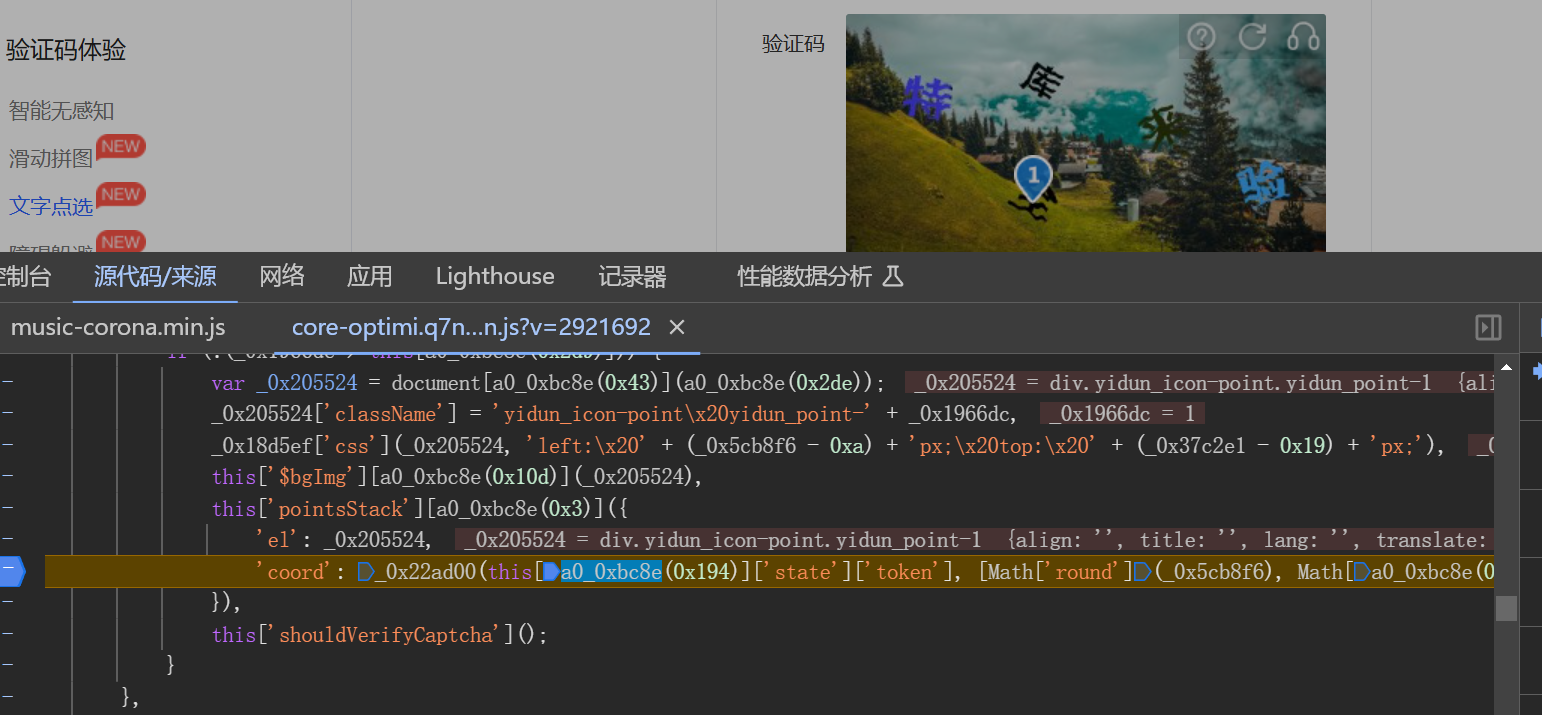This screenshot has width=1542, height=715.
Task: Close the core-optimi js file tab
Action: [x=677, y=327]
